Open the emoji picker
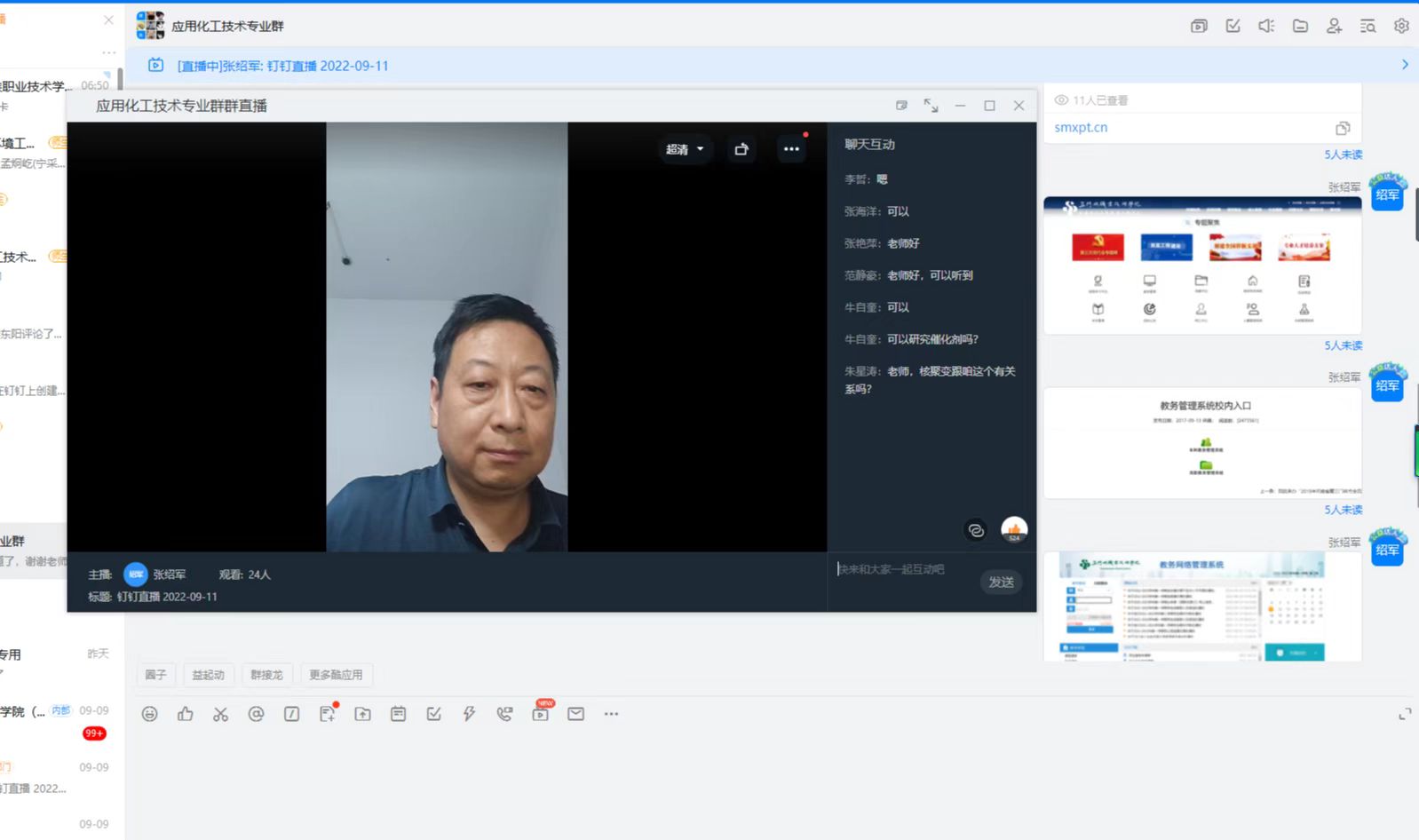This screenshot has height=840, width=1419. 149,714
